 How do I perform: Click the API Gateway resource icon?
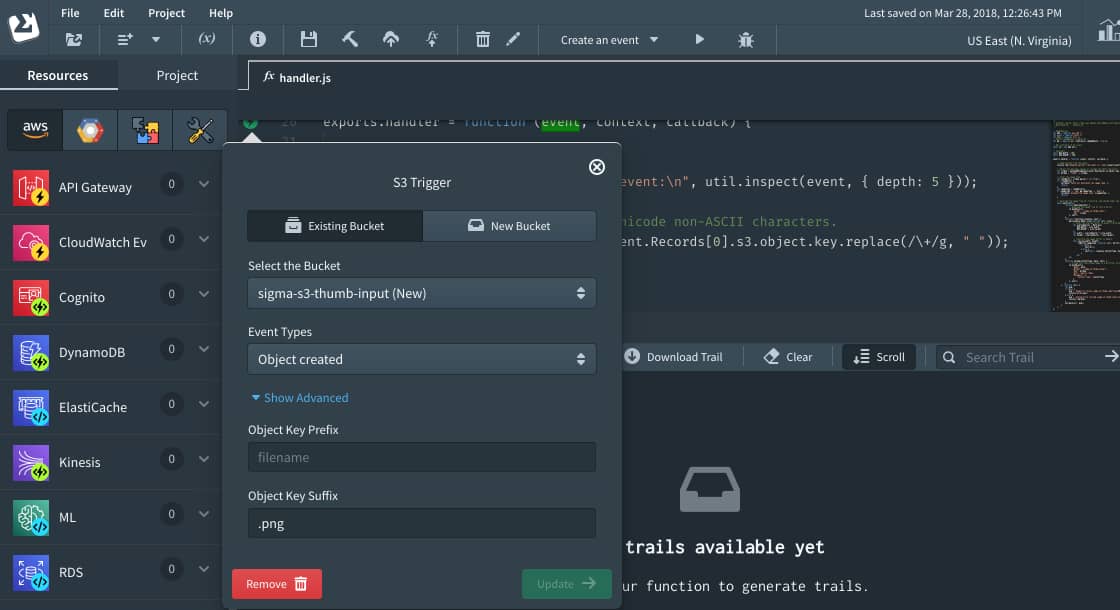31,187
